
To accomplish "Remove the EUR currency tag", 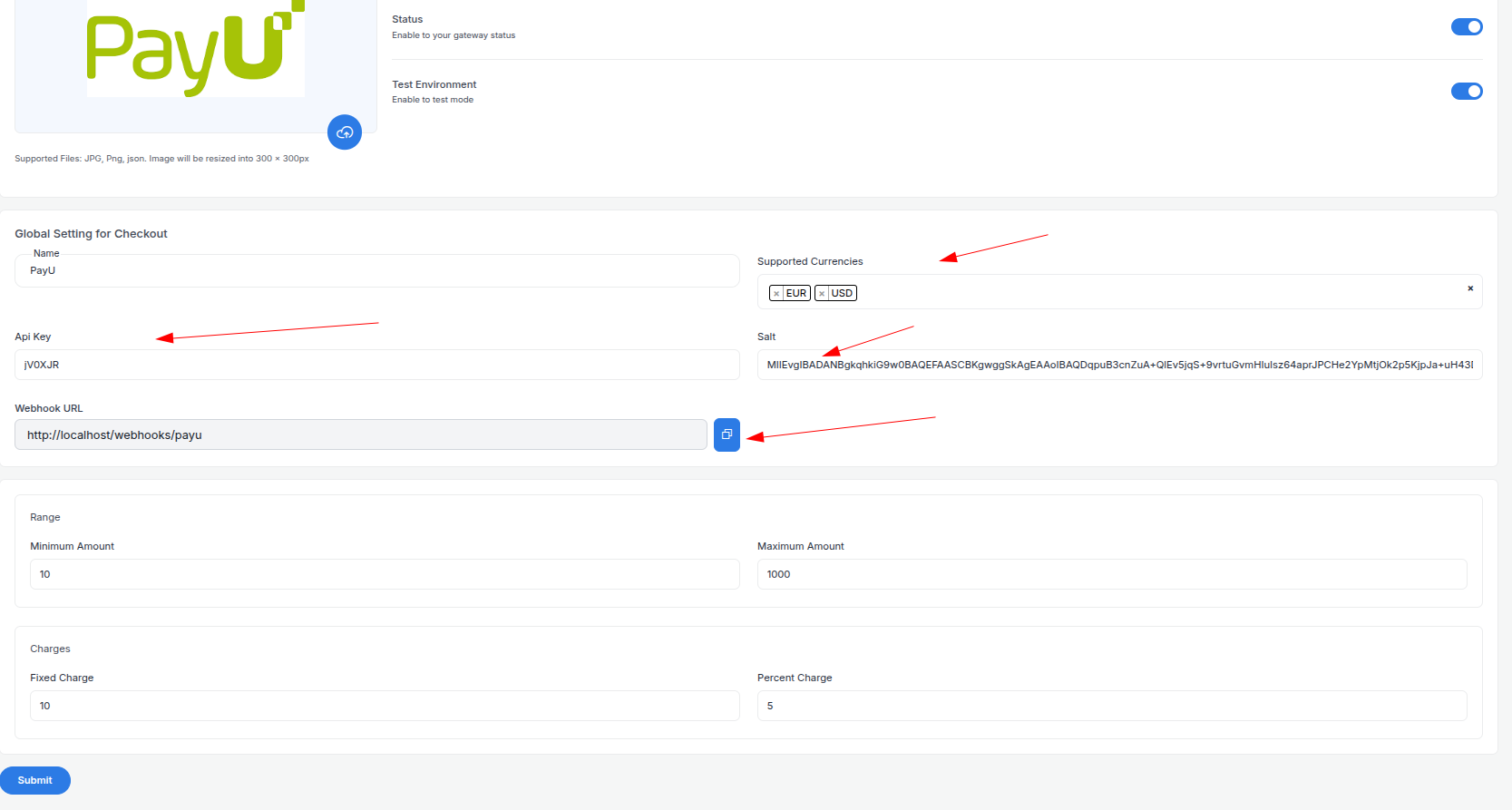I will pos(776,293).
